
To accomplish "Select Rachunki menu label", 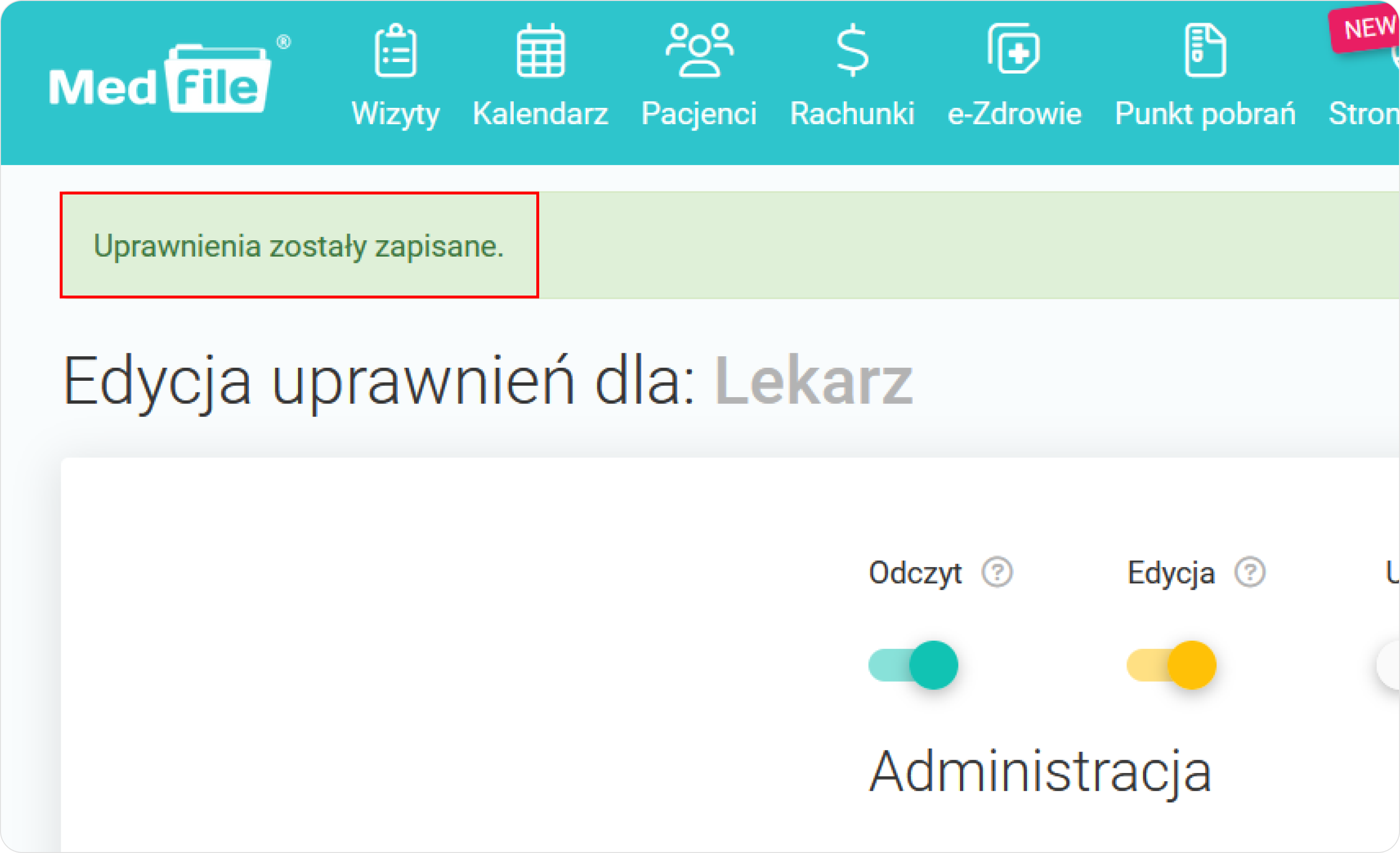I will (852, 114).
